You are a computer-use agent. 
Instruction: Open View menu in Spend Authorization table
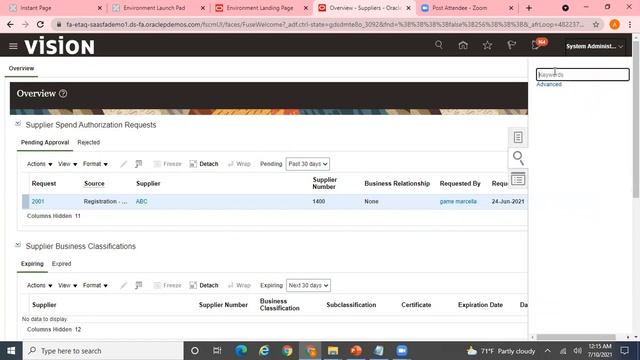point(67,164)
